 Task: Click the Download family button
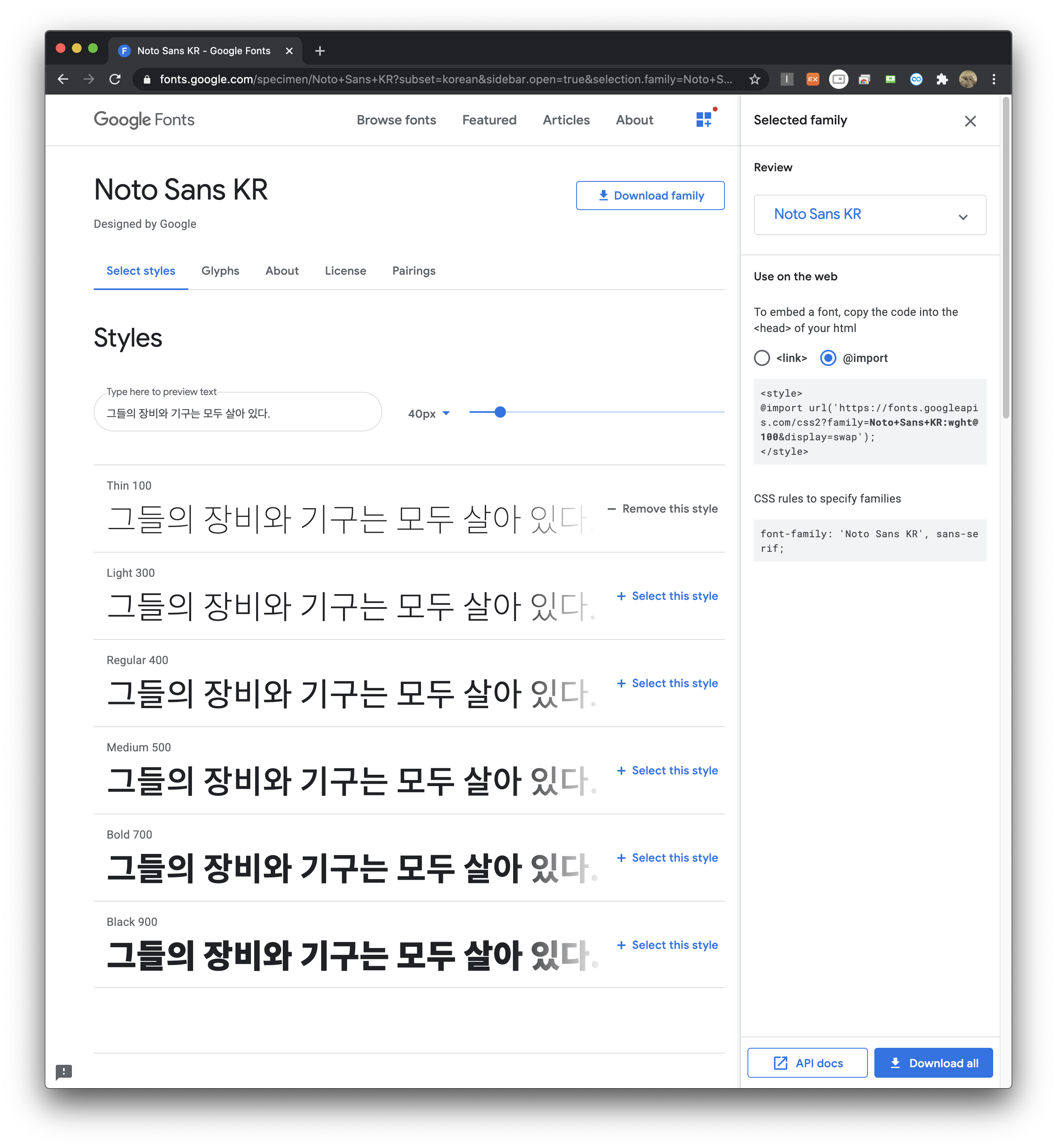pos(650,196)
